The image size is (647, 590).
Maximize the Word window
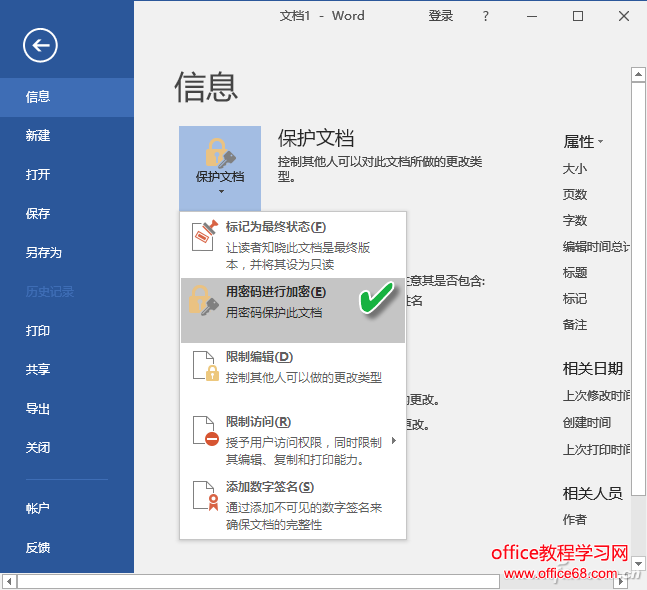click(x=578, y=16)
